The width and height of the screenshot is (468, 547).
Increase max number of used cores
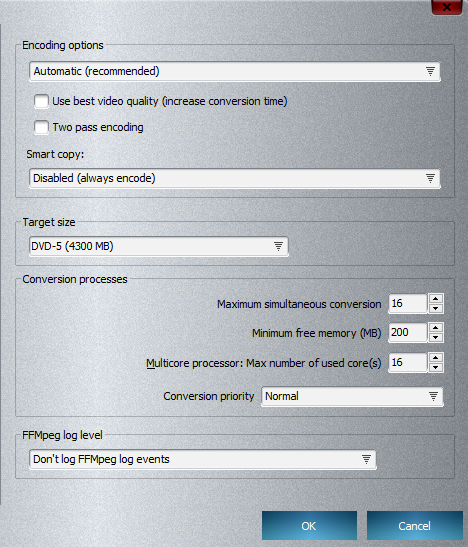click(x=436, y=358)
